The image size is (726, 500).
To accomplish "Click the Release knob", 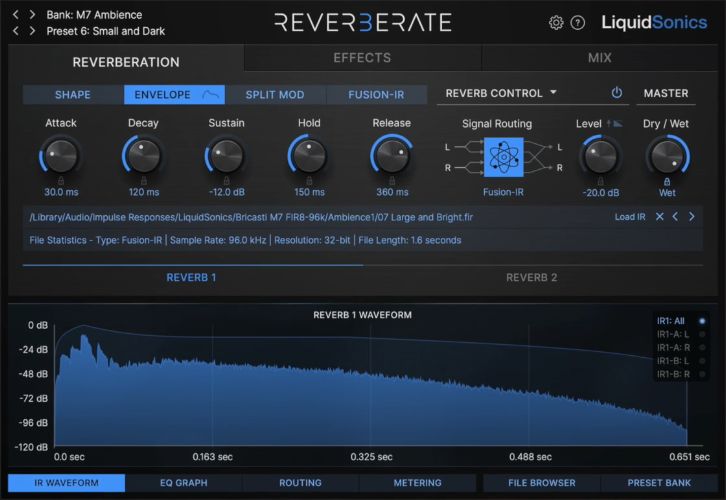I will (x=392, y=156).
